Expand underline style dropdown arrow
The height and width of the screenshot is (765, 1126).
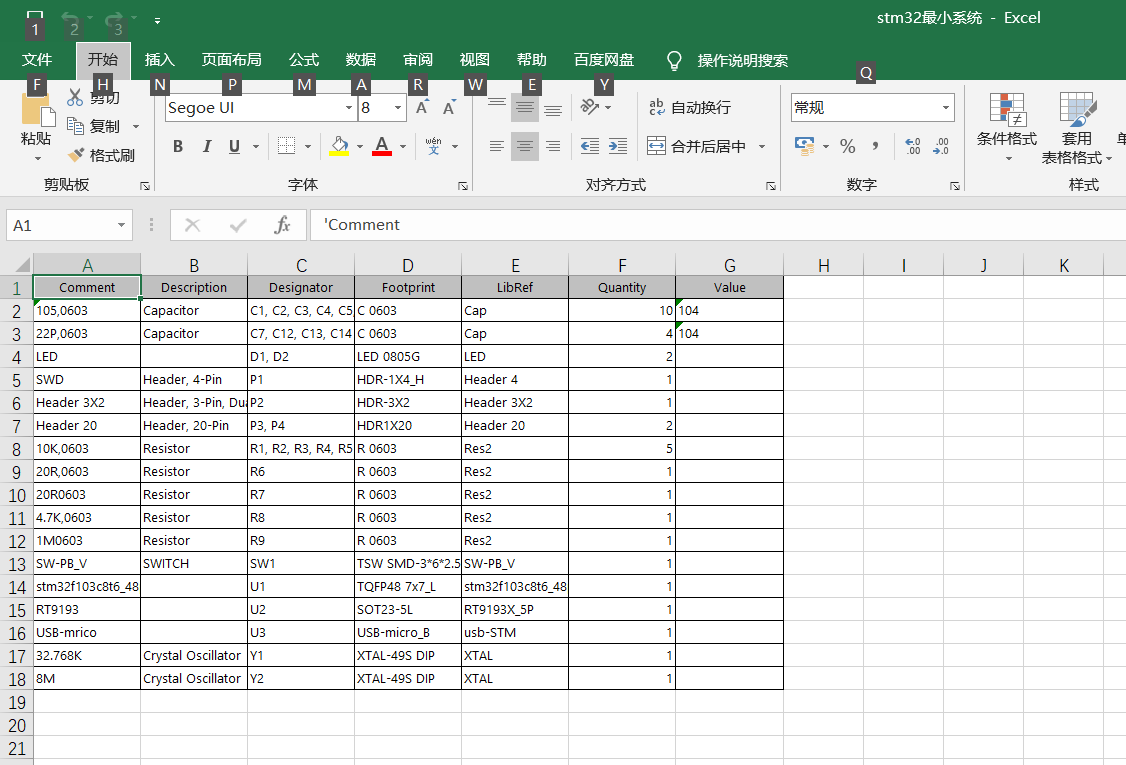[x=256, y=147]
